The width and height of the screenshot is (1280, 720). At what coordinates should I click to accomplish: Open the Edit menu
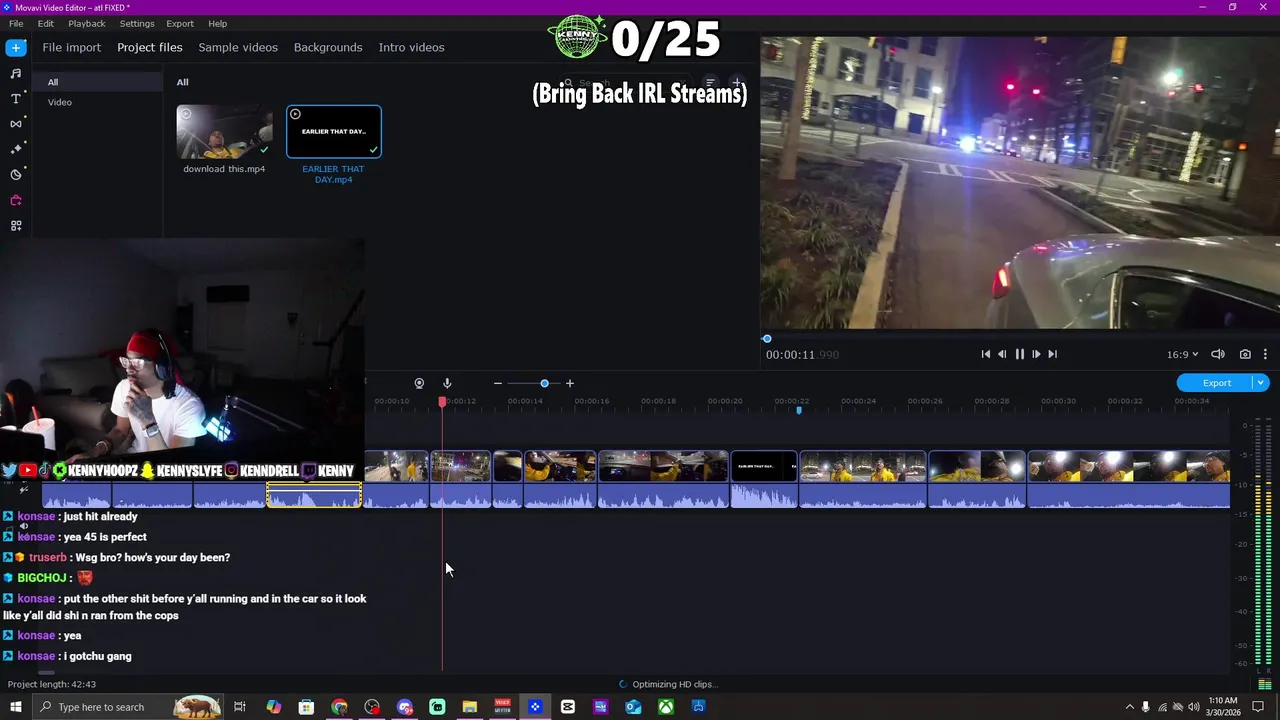[x=46, y=23]
